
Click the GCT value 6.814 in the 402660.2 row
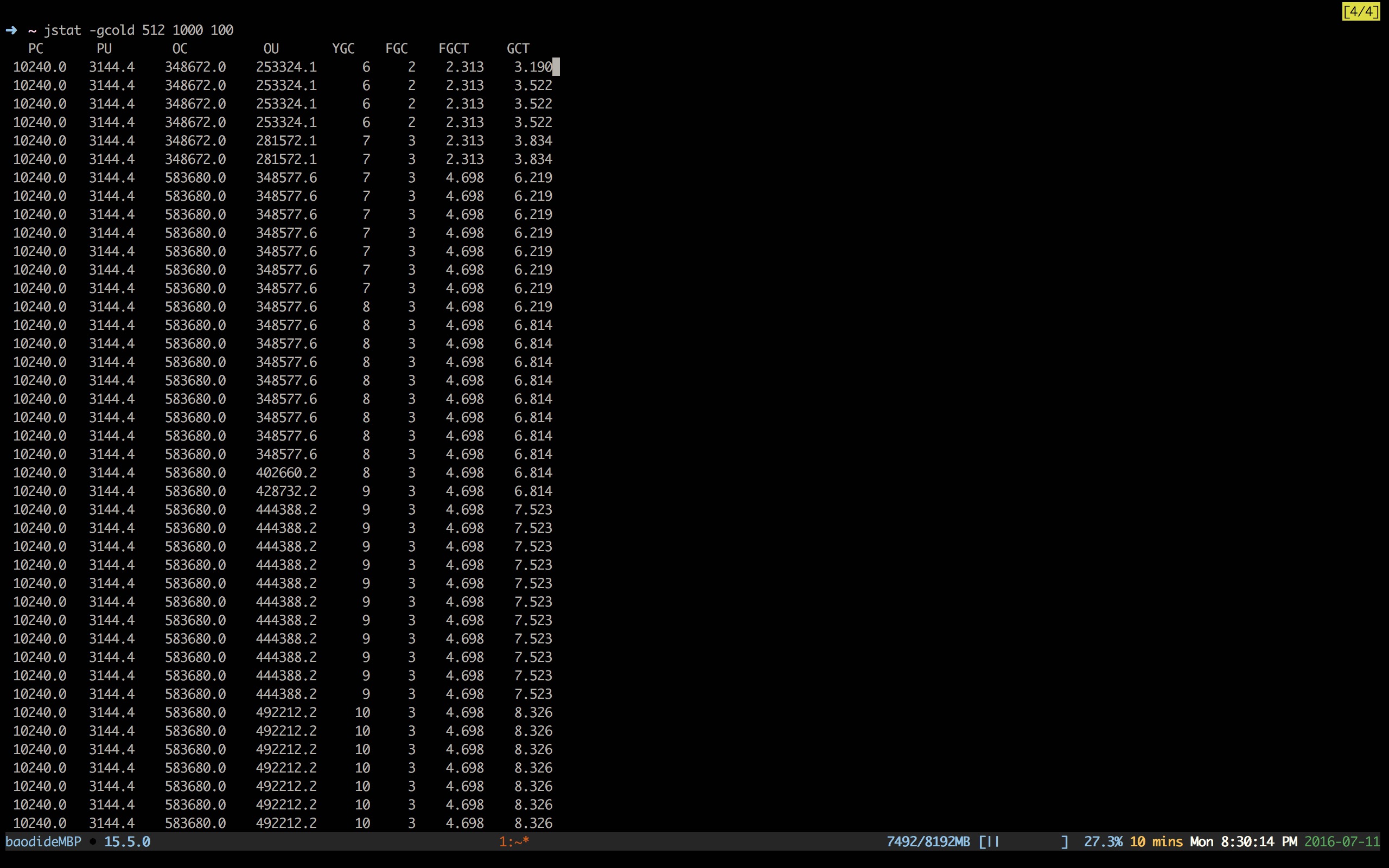point(533,473)
